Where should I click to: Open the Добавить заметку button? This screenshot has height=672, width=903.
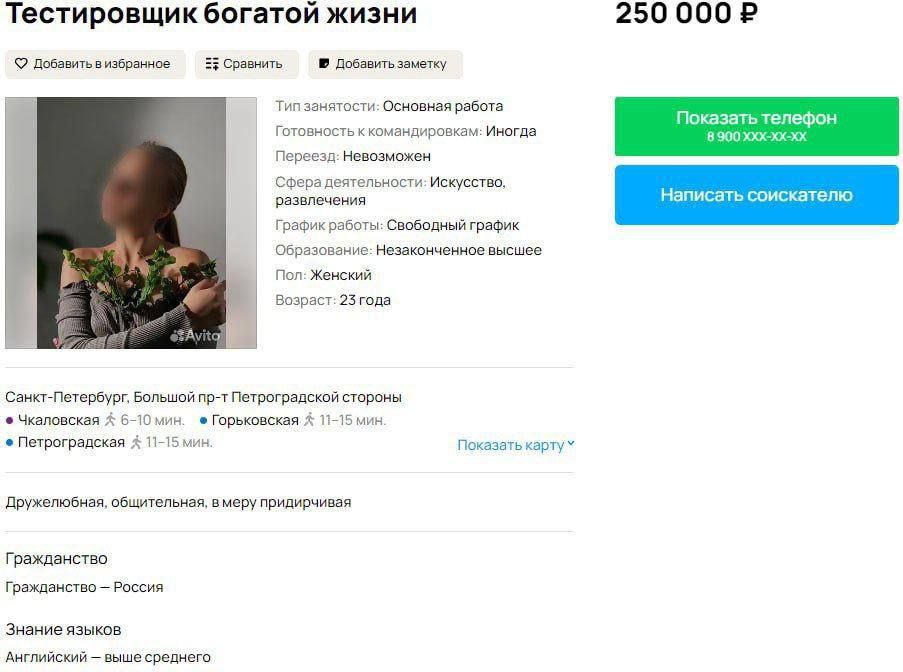pos(385,64)
